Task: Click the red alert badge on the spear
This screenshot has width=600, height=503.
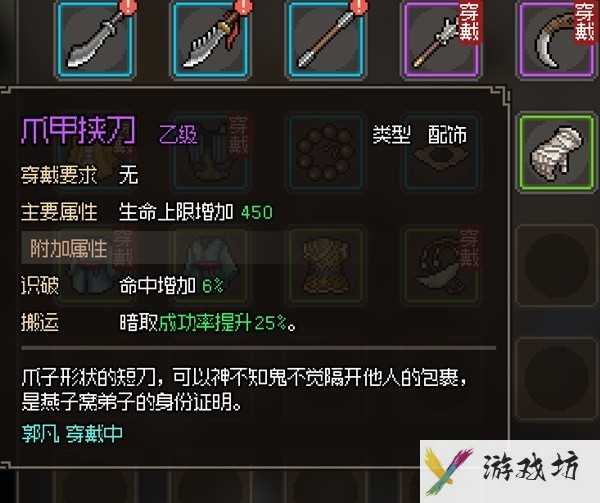Action: [x=359, y=7]
